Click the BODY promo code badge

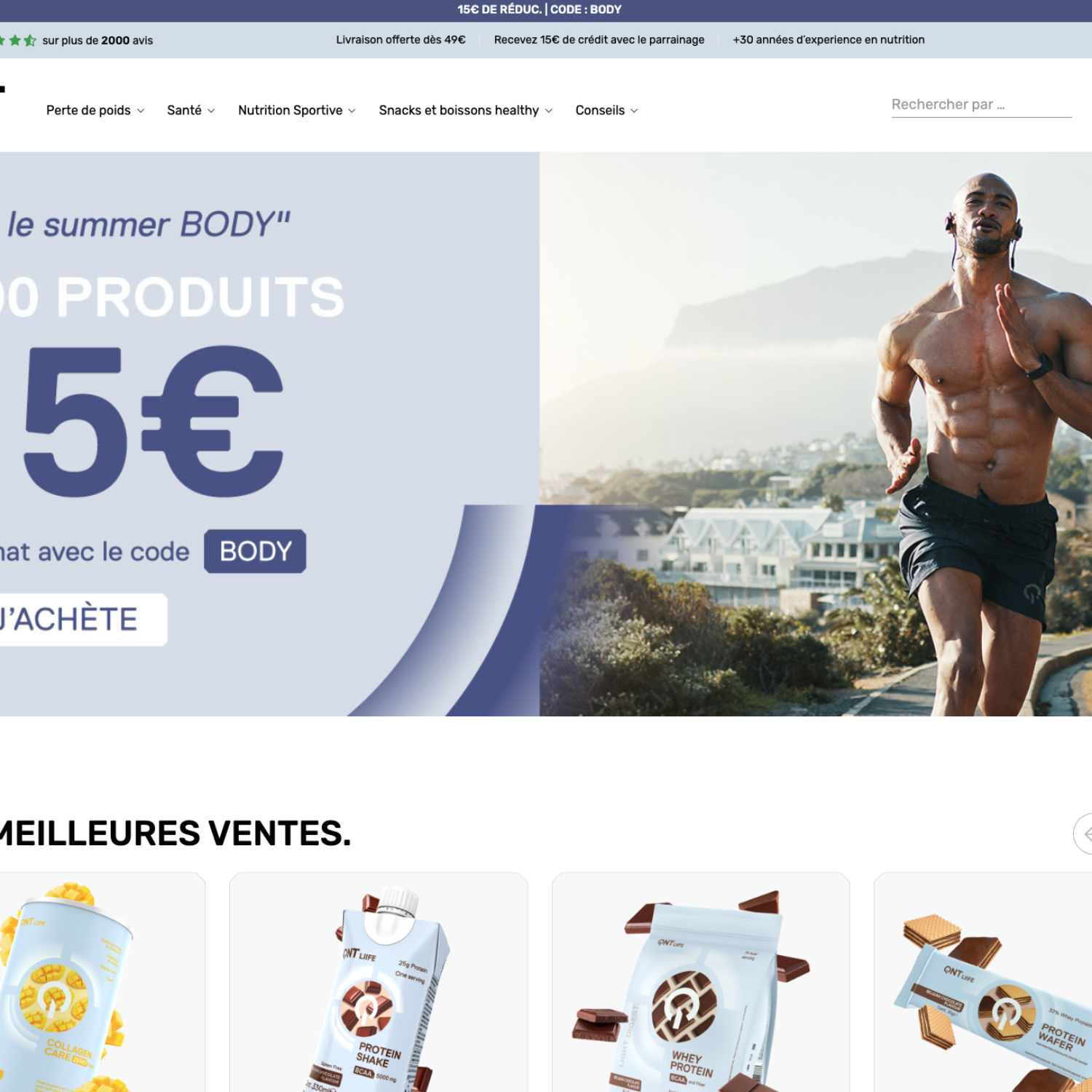tap(255, 551)
